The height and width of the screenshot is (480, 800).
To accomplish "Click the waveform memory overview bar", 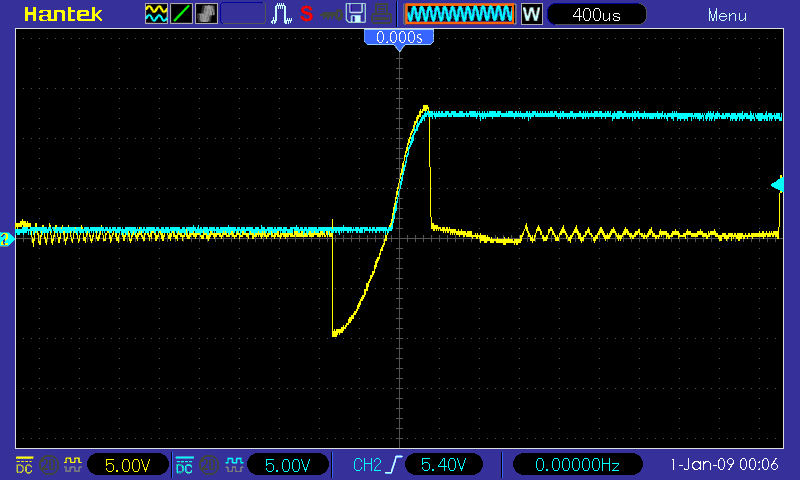I will pyautogui.click(x=459, y=14).
